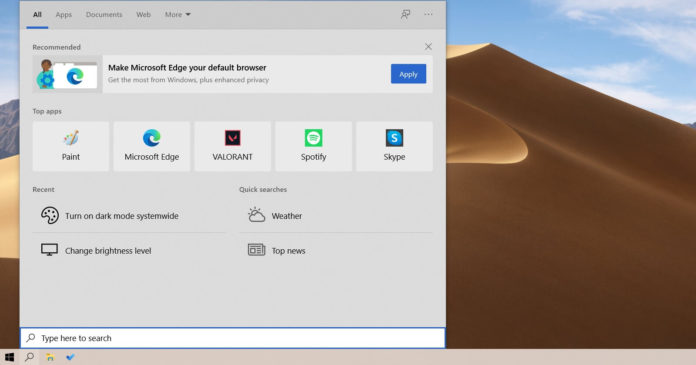The height and width of the screenshot is (365, 696).
Task: Open the Paint app tile
Action: [x=71, y=146]
